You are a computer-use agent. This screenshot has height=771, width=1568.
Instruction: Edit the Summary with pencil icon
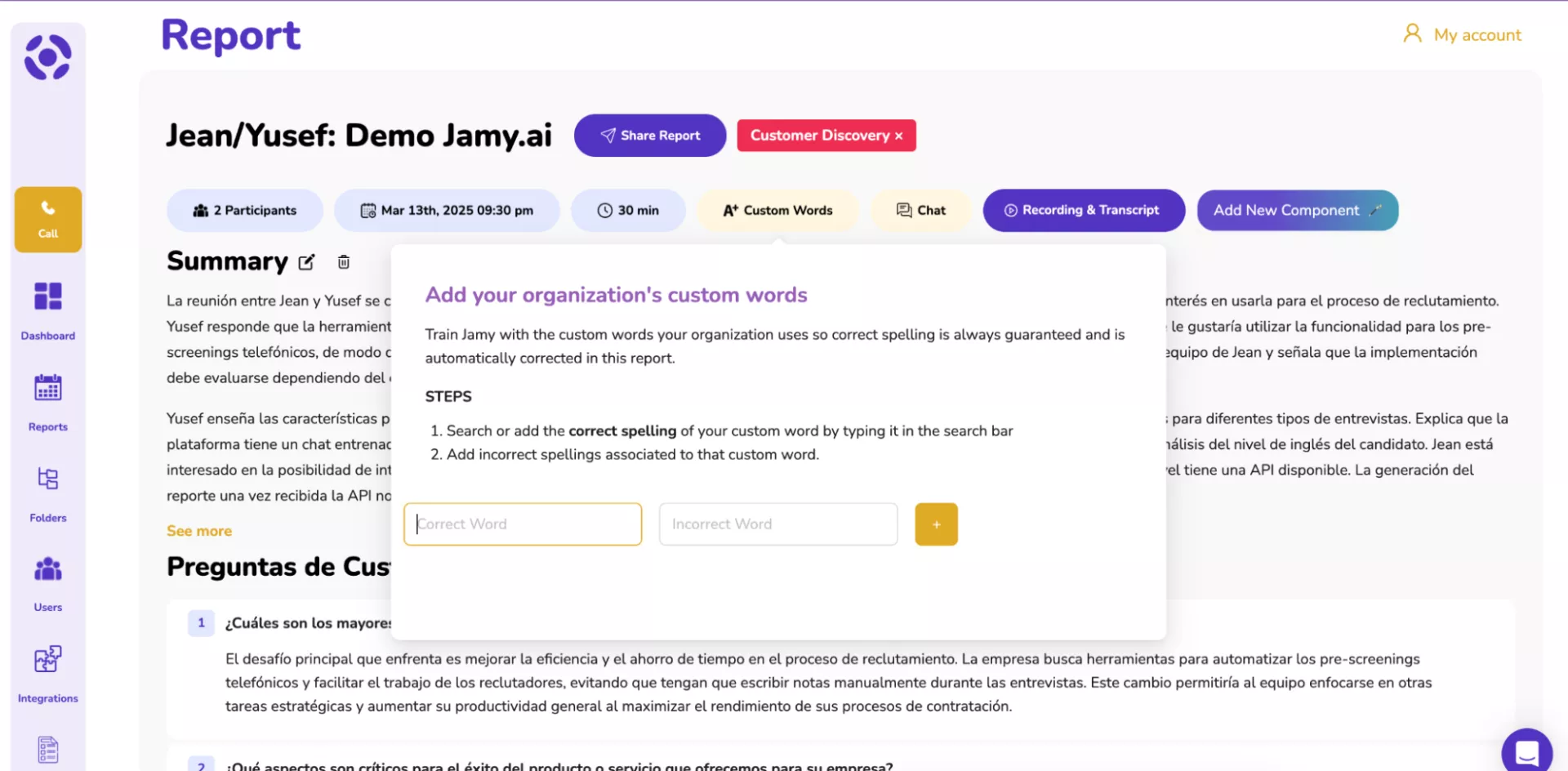coord(306,262)
